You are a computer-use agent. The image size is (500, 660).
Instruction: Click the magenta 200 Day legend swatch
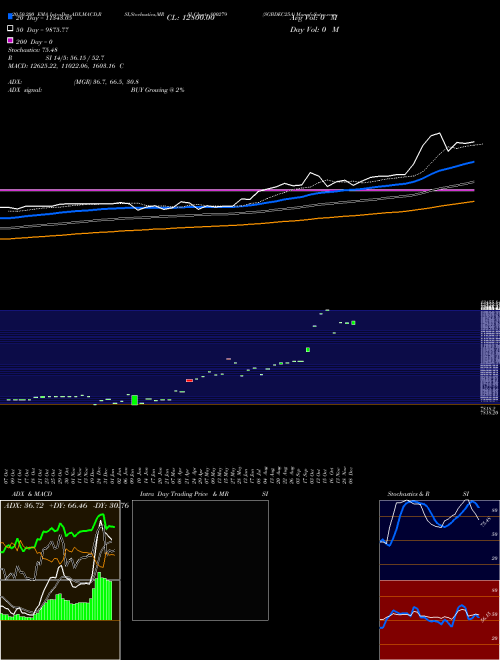[x=11, y=41]
